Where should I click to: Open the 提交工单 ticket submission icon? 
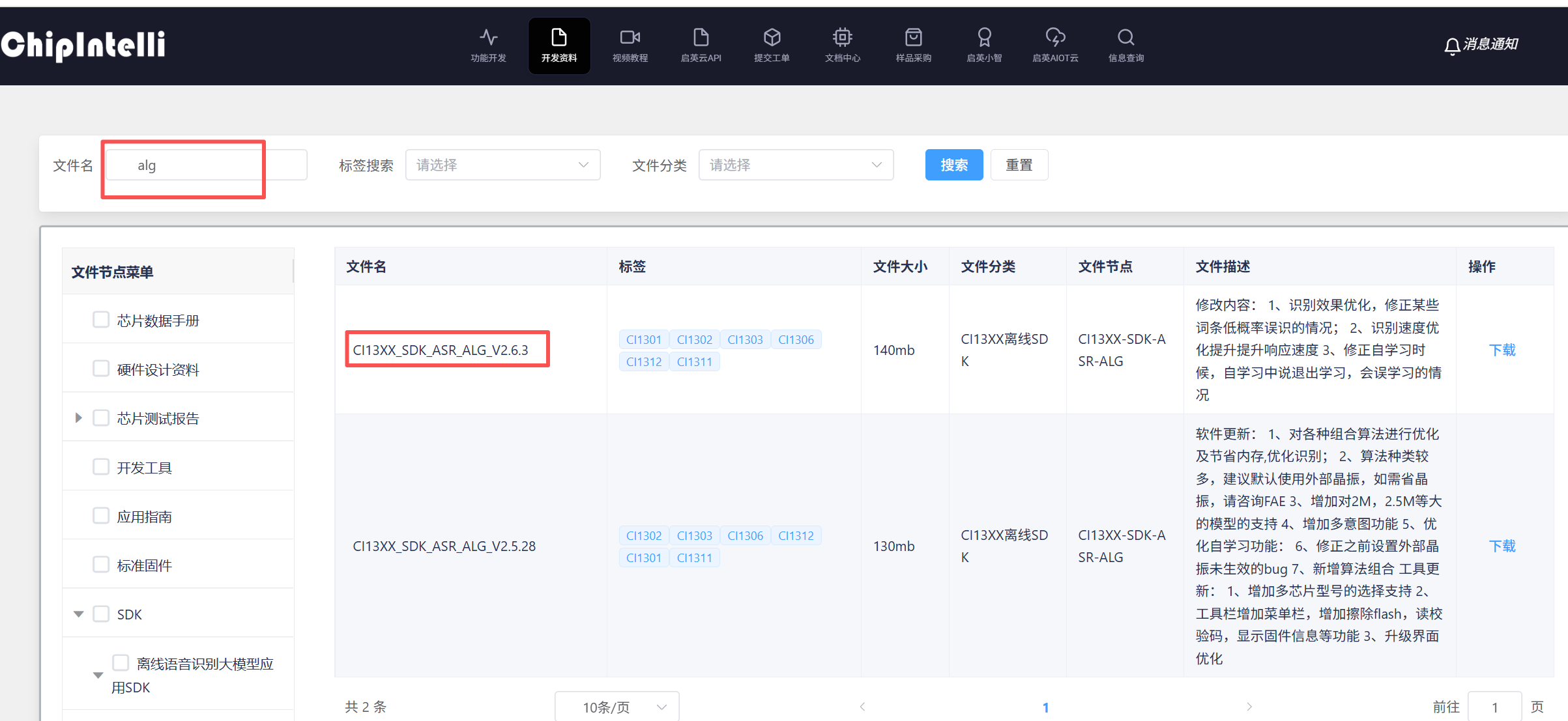(772, 44)
